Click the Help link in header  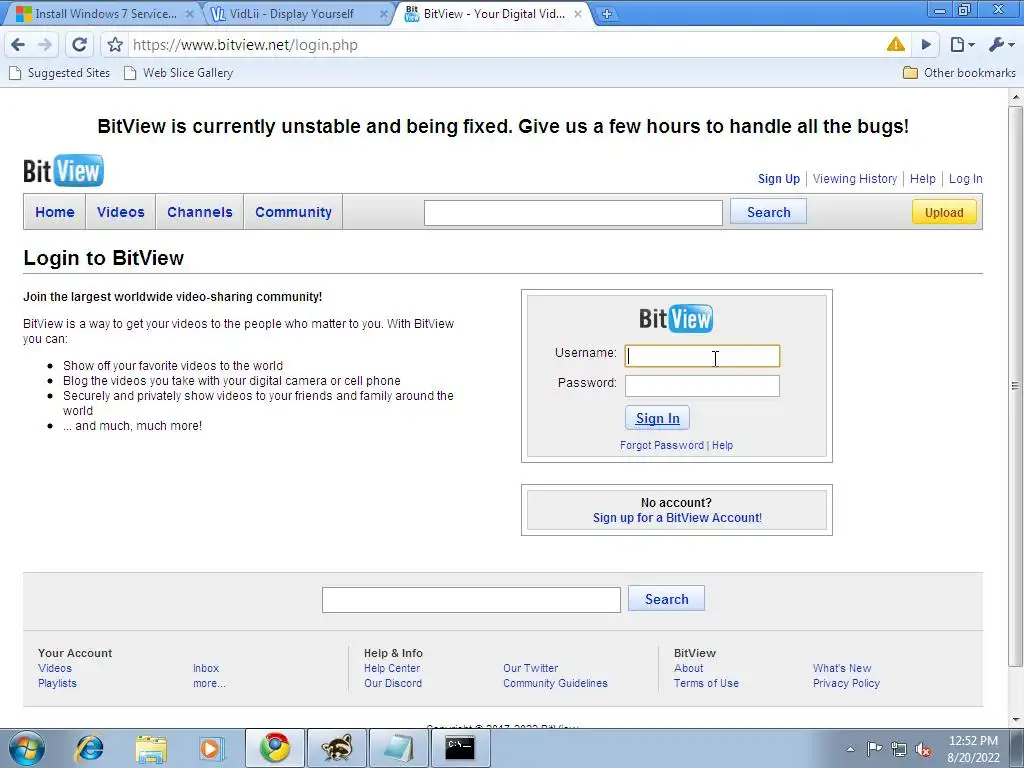tap(922, 179)
